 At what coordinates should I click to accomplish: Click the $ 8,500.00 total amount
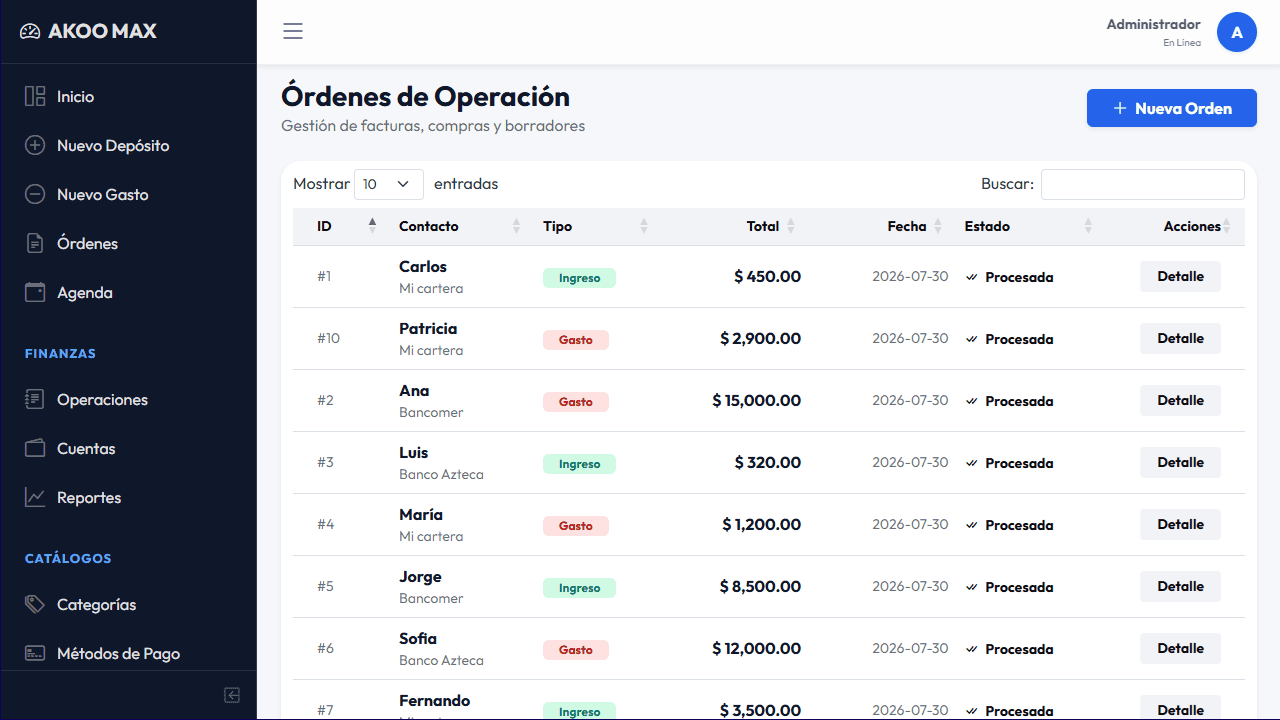tap(760, 586)
